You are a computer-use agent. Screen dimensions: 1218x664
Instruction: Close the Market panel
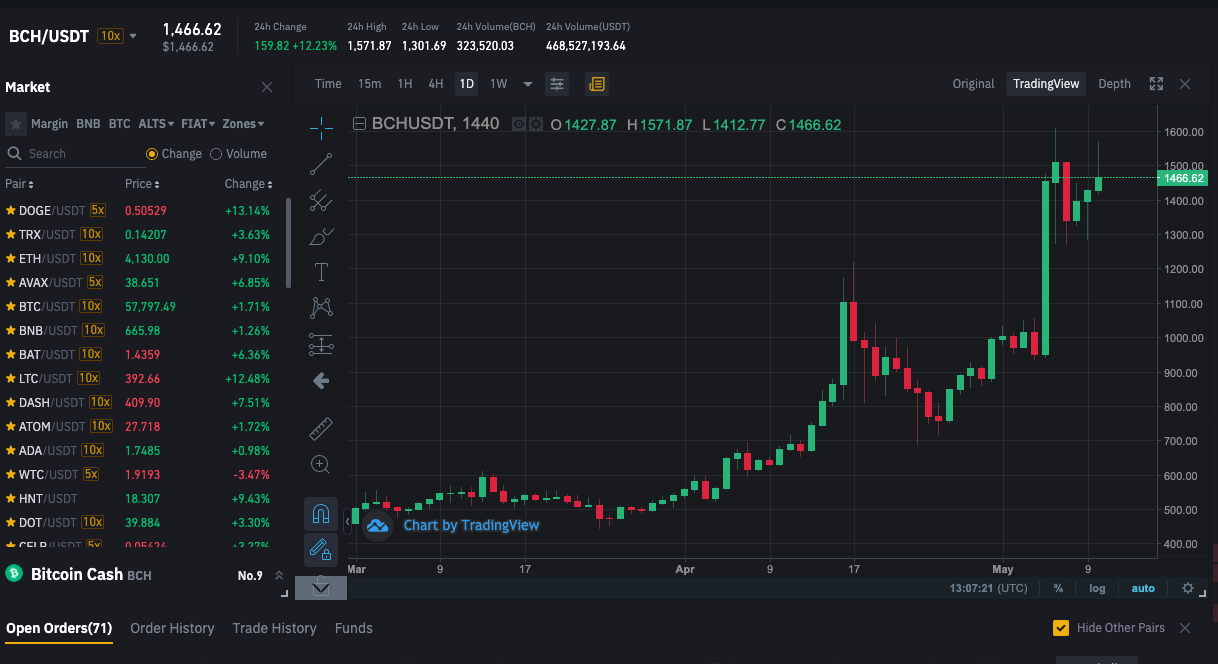coord(267,87)
